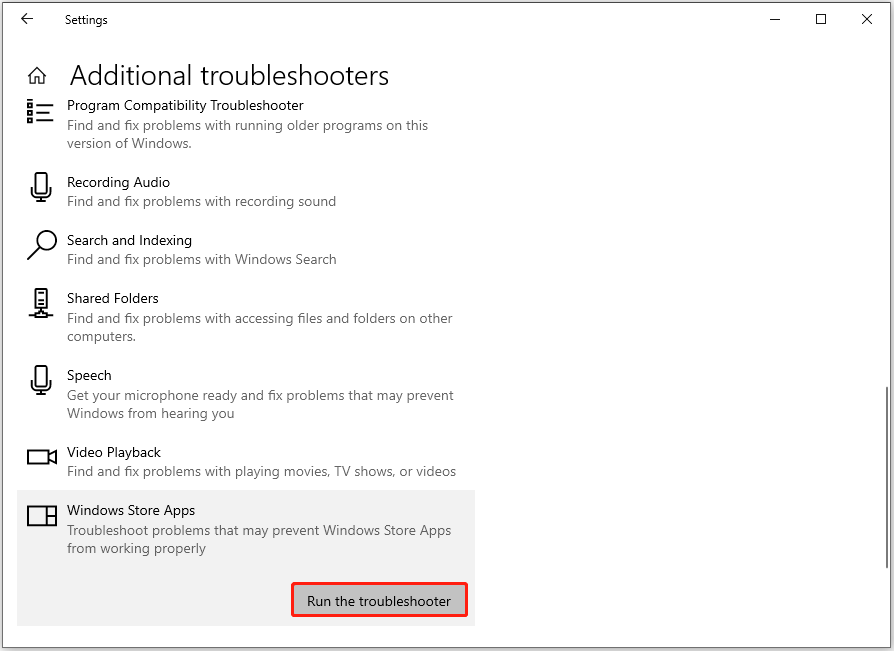Click the Recording Audio microphone icon
Image resolution: width=894 pixels, height=651 pixels.
click(40, 187)
